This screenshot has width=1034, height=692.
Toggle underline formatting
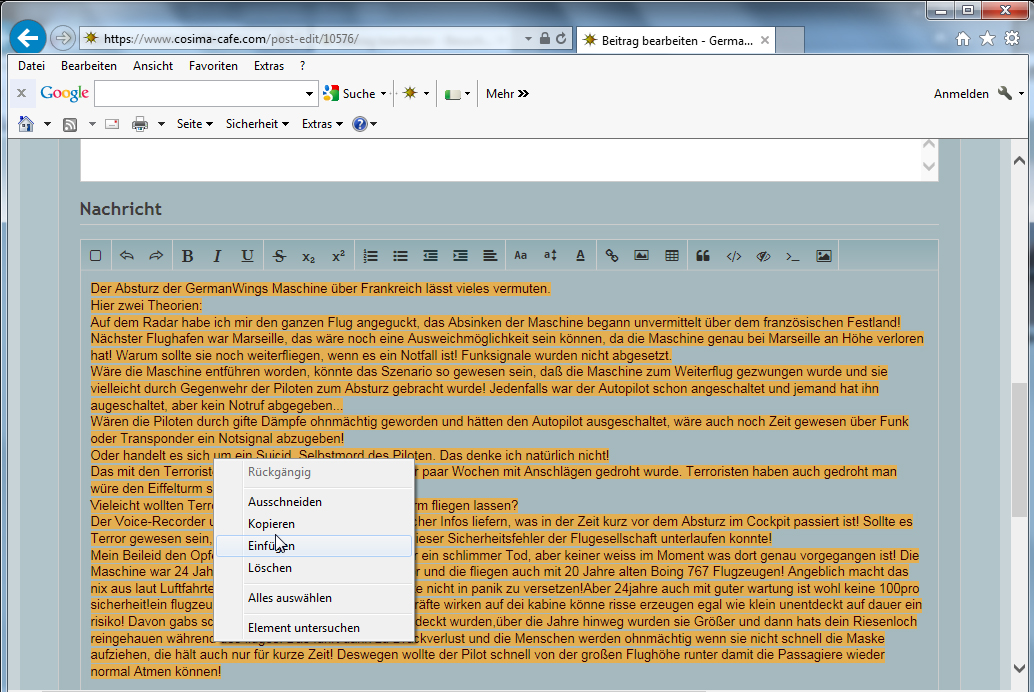pyautogui.click(x=247, y=256)
